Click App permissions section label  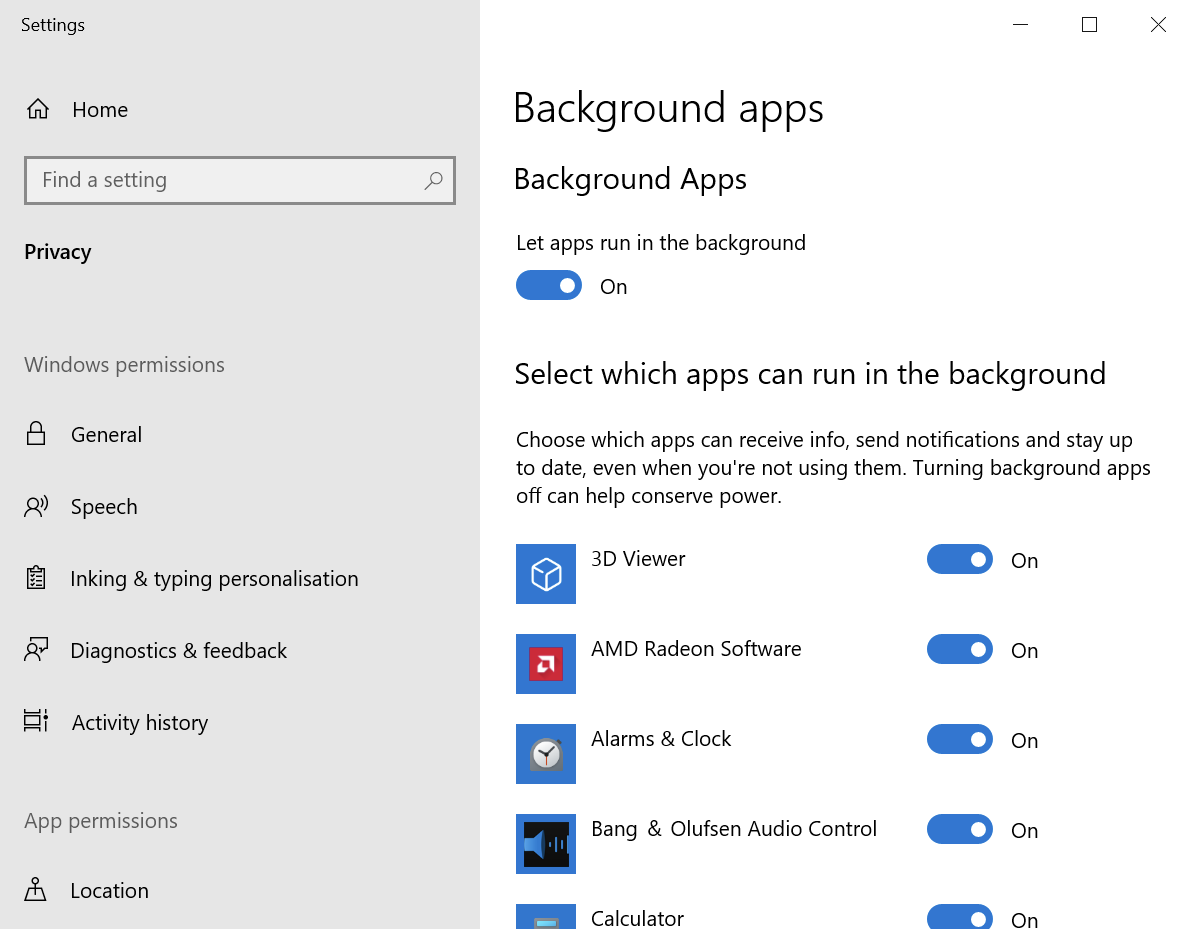pos(101,821)
